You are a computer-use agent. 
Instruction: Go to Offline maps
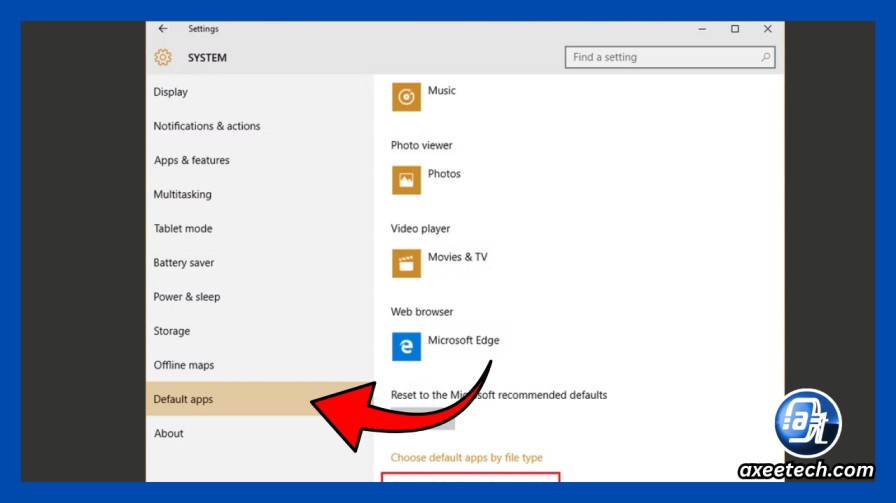point(259,365)
